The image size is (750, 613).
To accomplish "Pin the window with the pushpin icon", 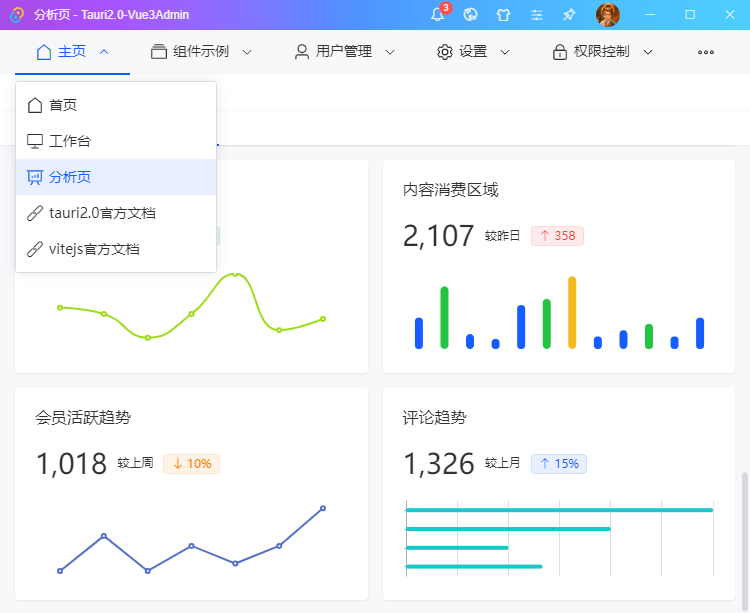I will pyautogui.click(x=569, y=15).
